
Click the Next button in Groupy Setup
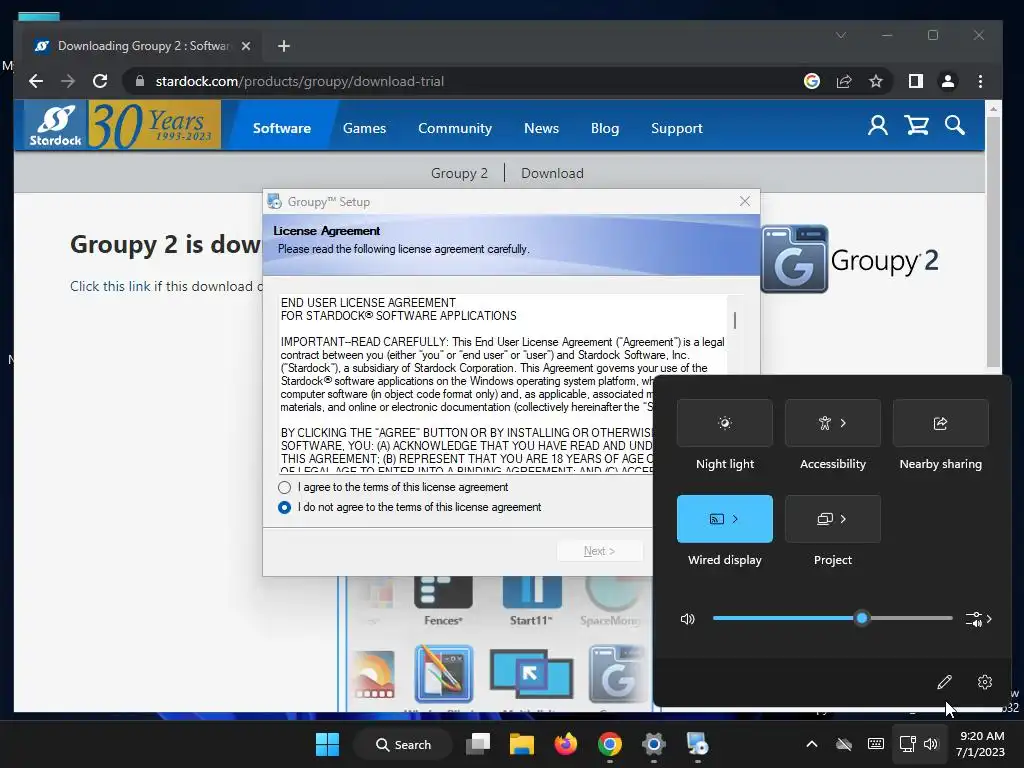tap(599, 551)
